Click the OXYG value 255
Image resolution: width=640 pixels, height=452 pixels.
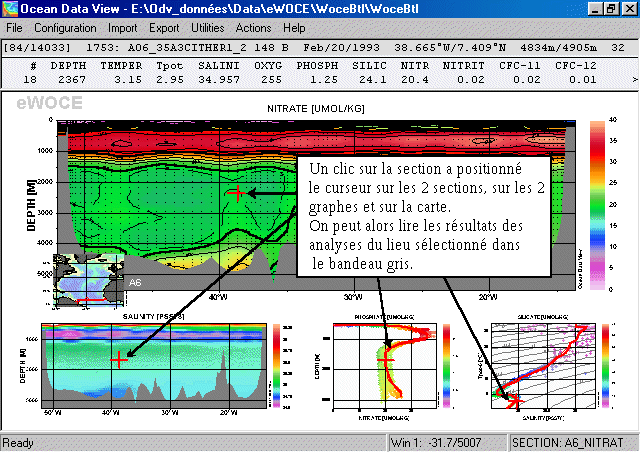pyautogui.click(x=271, y=80)
